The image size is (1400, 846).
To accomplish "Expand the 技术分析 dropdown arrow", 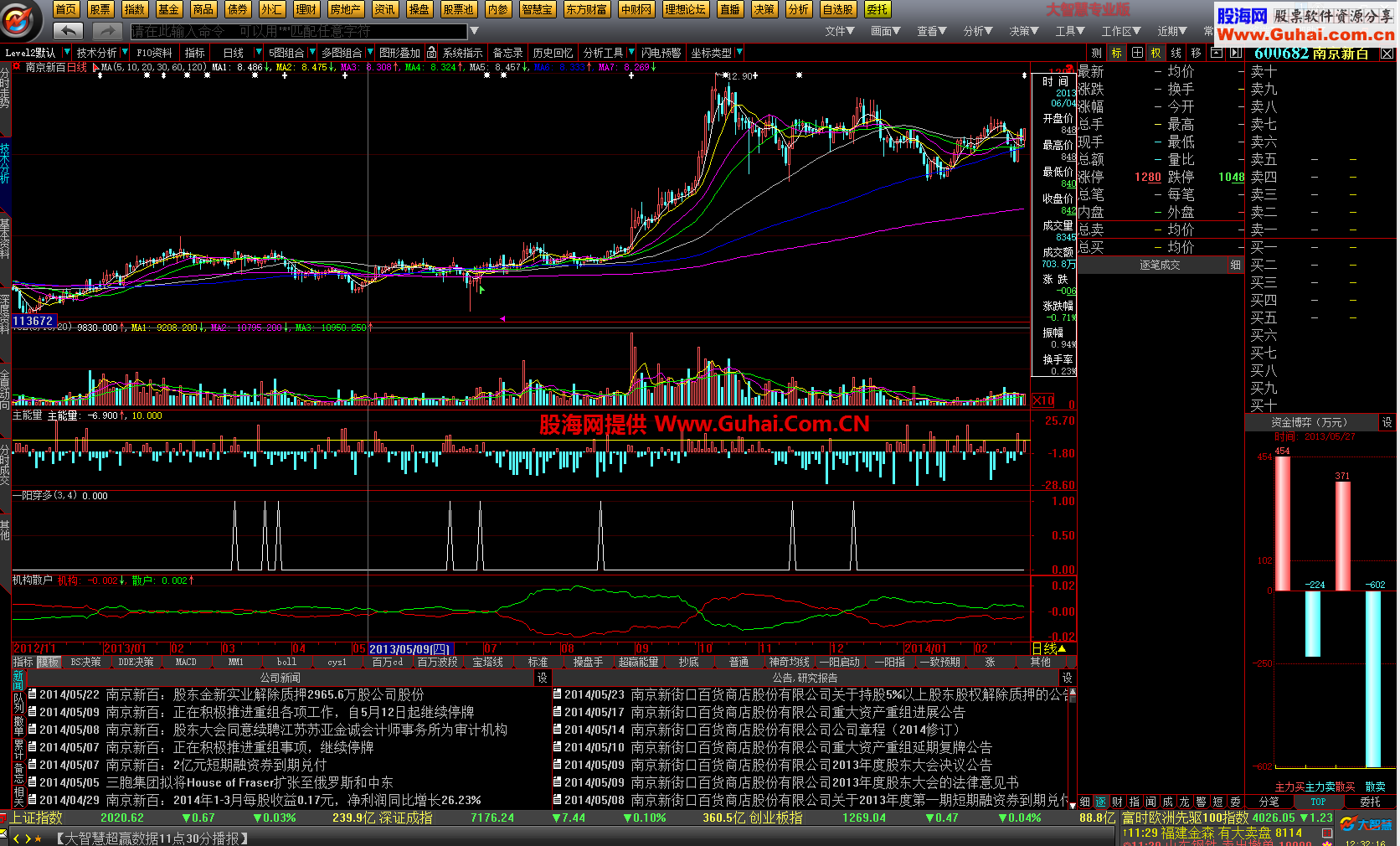I will [x=126, y=53].
